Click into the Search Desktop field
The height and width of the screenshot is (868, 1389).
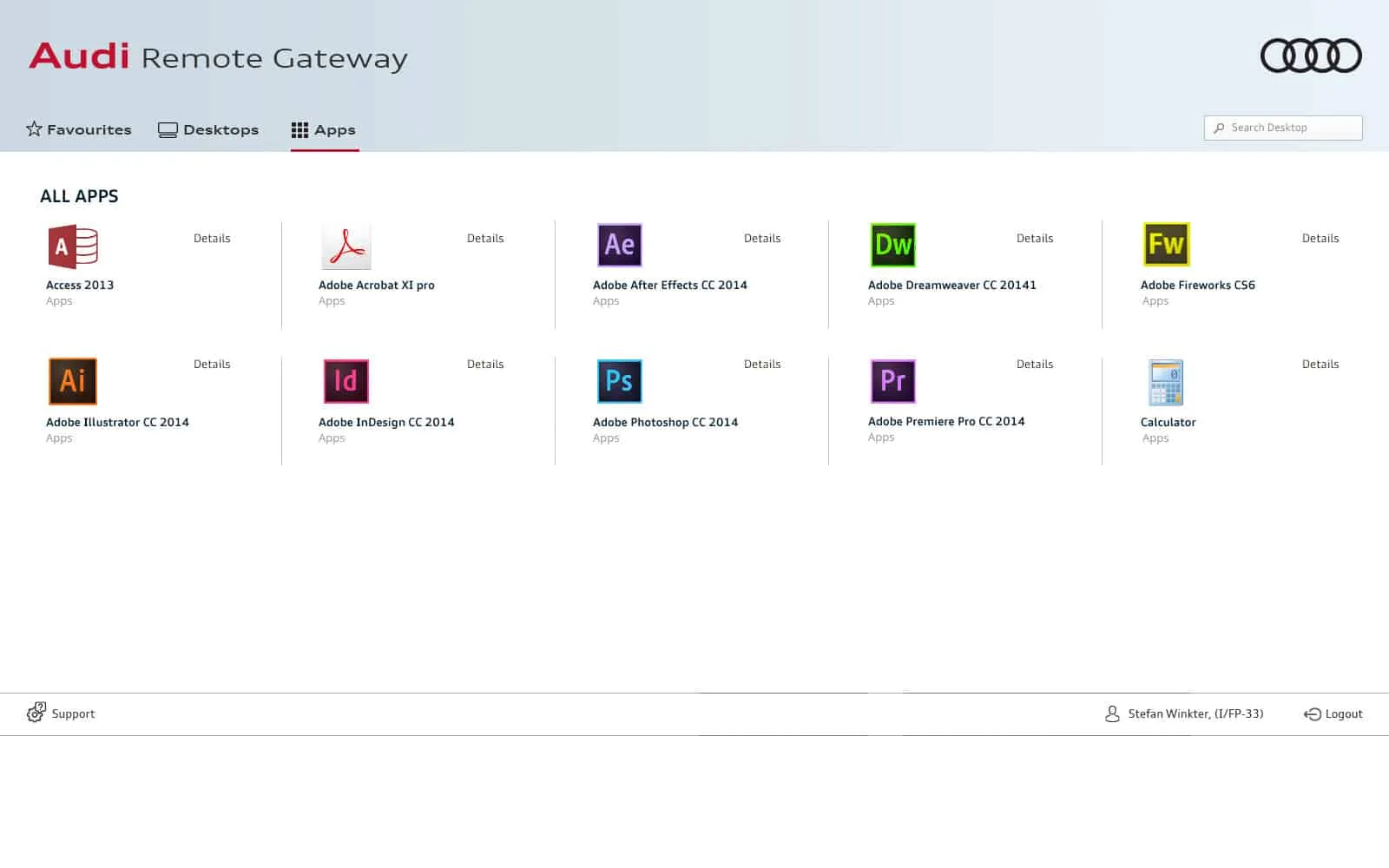[1283, 128]
